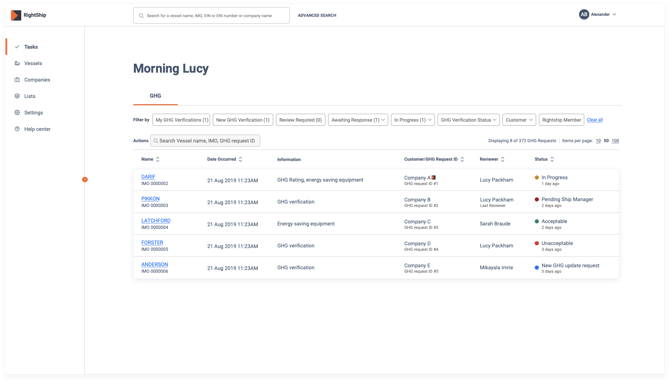Click the Companies briefcase icon

click(17, 79)
